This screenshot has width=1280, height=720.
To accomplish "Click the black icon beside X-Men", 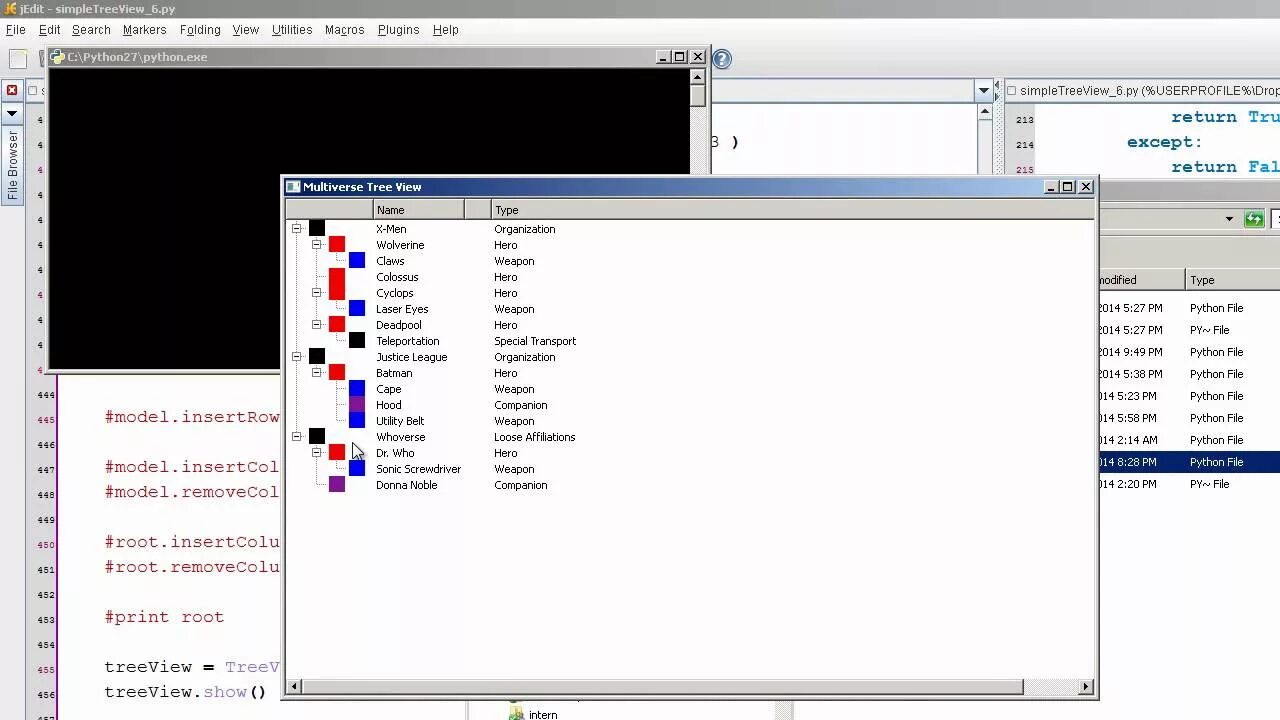I will pyautogui.click(x=317, y=229).
